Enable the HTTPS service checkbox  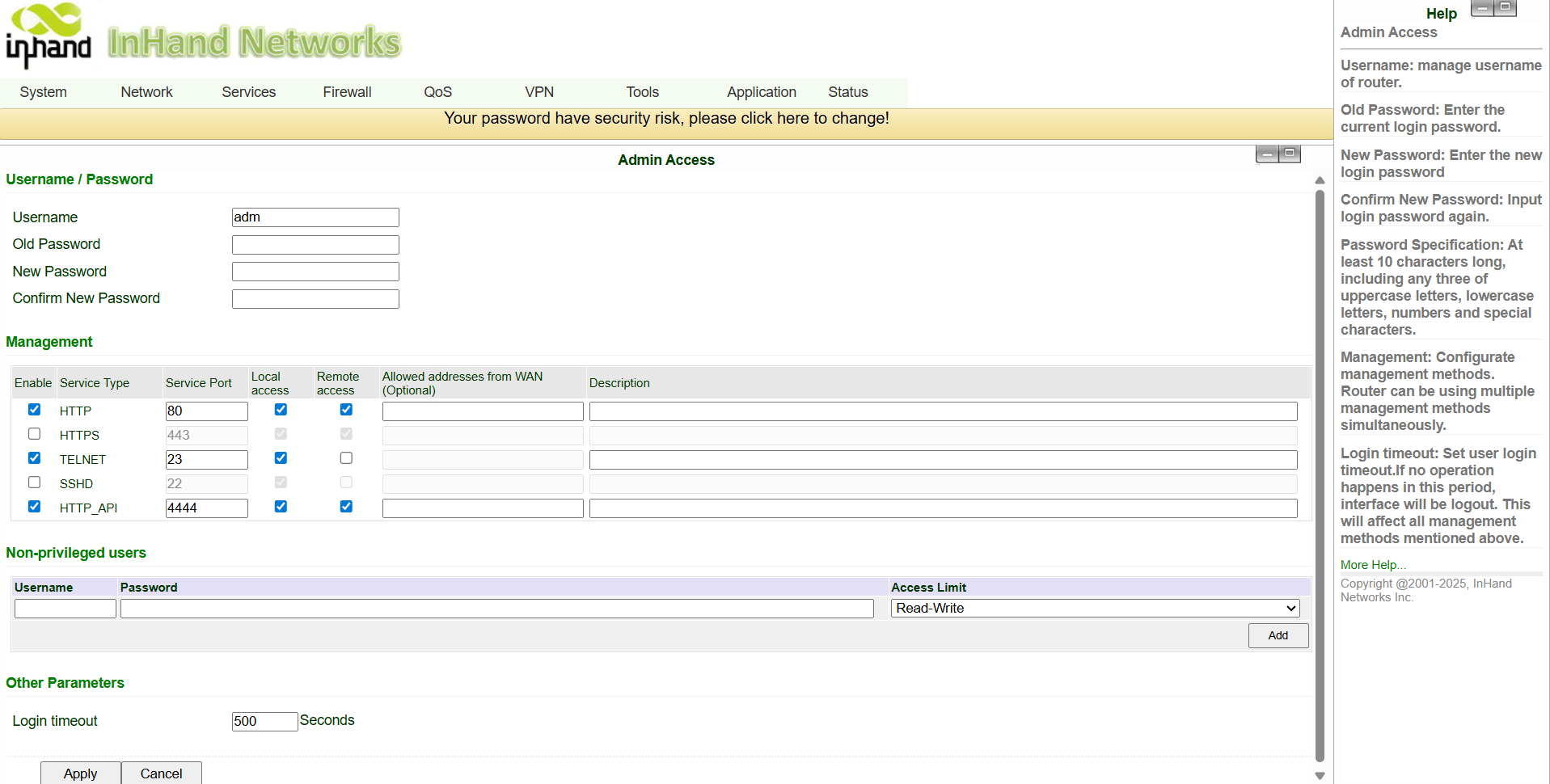pos(34,434)
